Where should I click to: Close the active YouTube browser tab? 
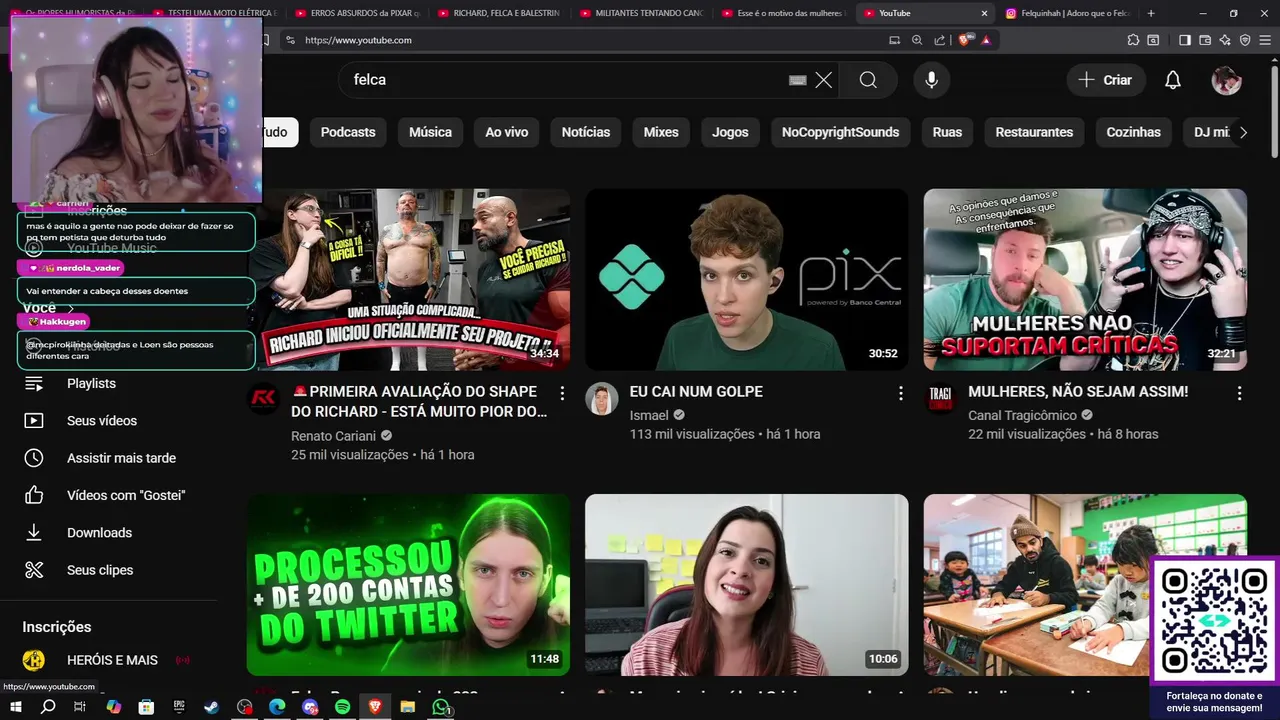pyautogui.click(x=984, y=13)
